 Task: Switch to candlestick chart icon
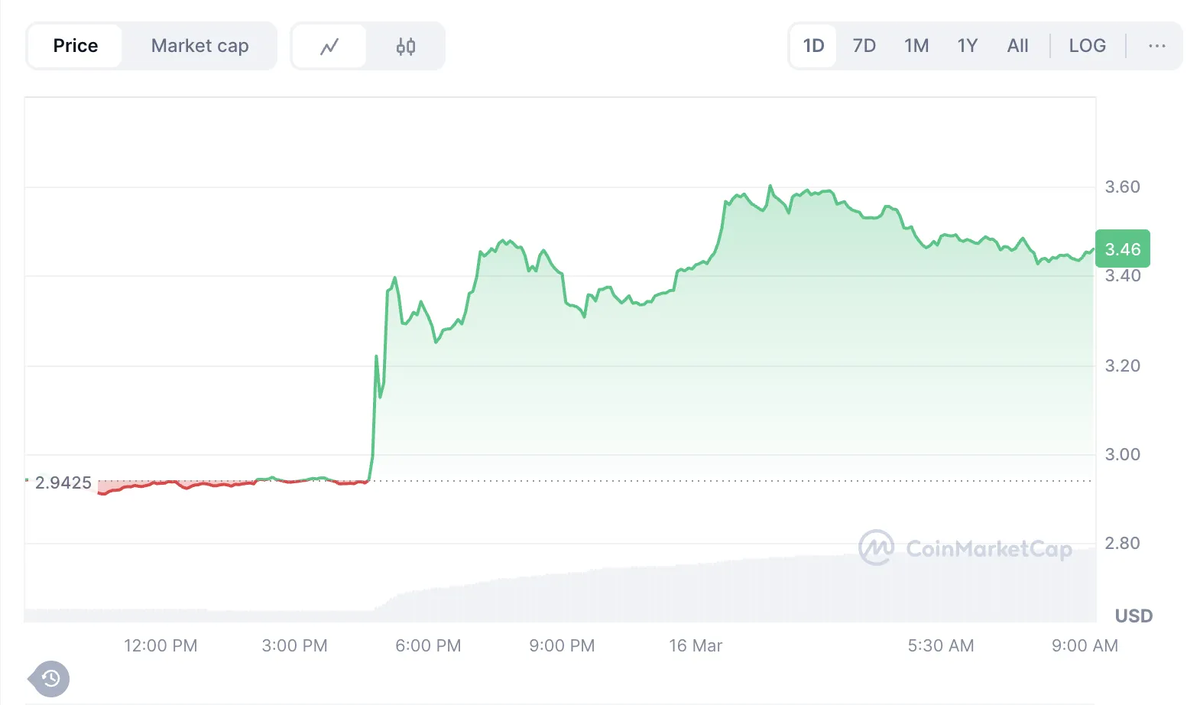(x=406, y=46)
